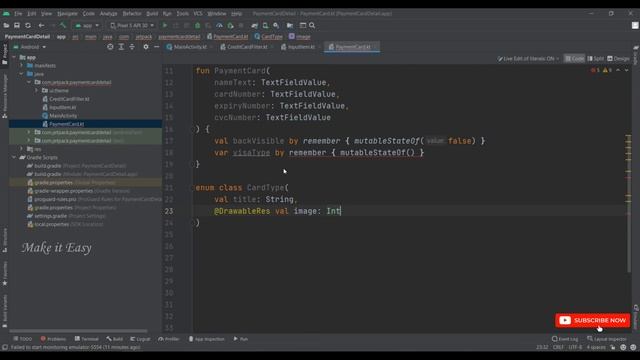Open the Event Log tool window
The image size is (640, 360).
click(565, 339)
